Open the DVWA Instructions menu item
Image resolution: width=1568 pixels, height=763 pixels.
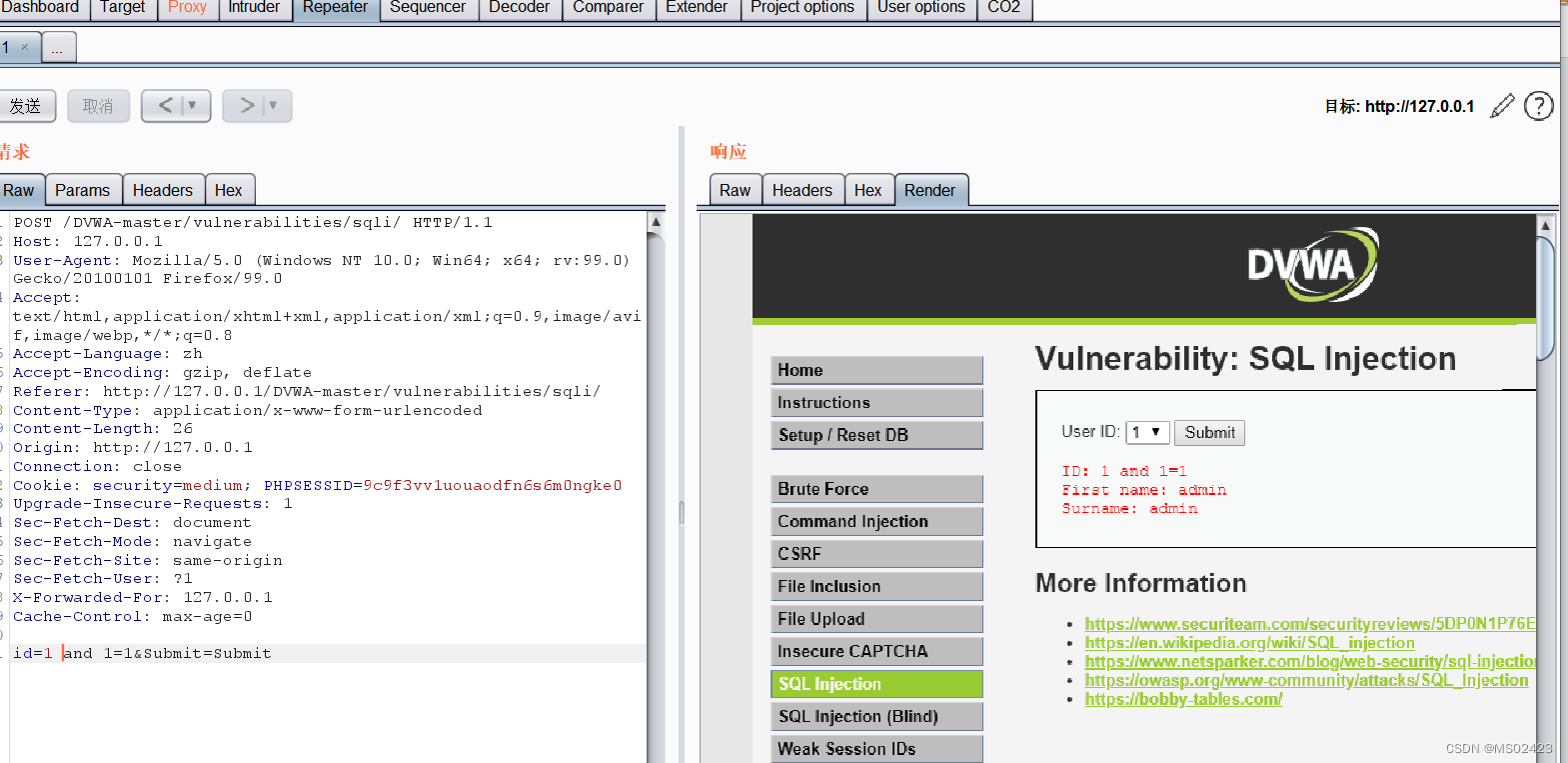(876, 402)
